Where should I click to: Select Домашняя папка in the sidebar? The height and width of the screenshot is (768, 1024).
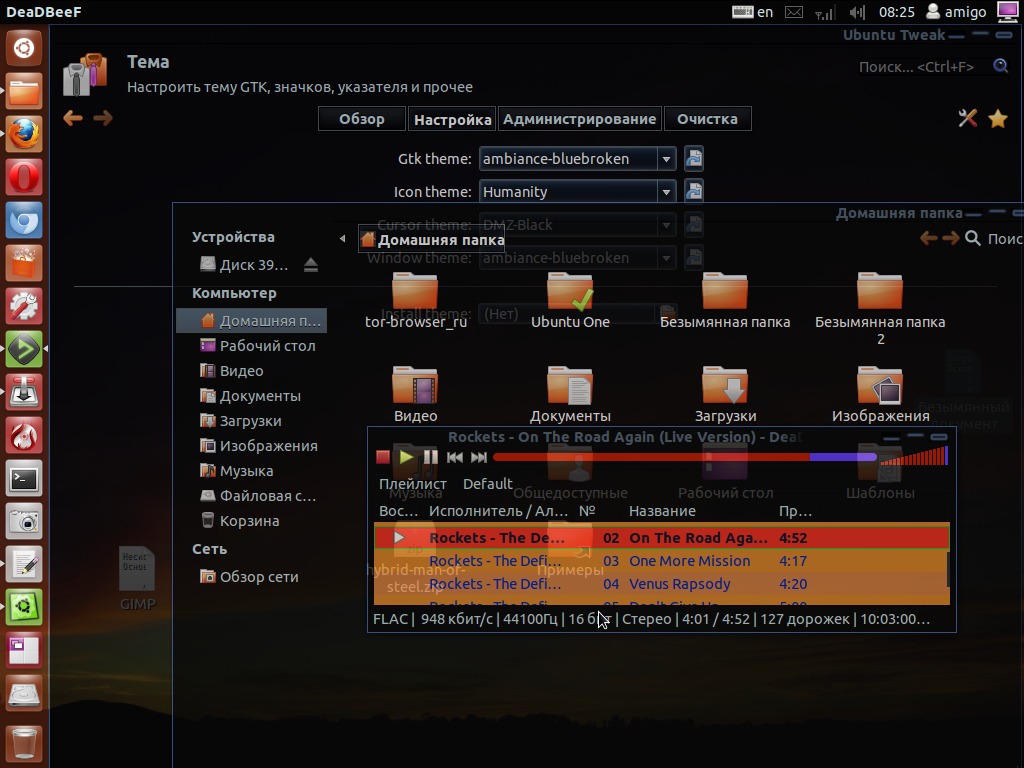tap(251, 321)
